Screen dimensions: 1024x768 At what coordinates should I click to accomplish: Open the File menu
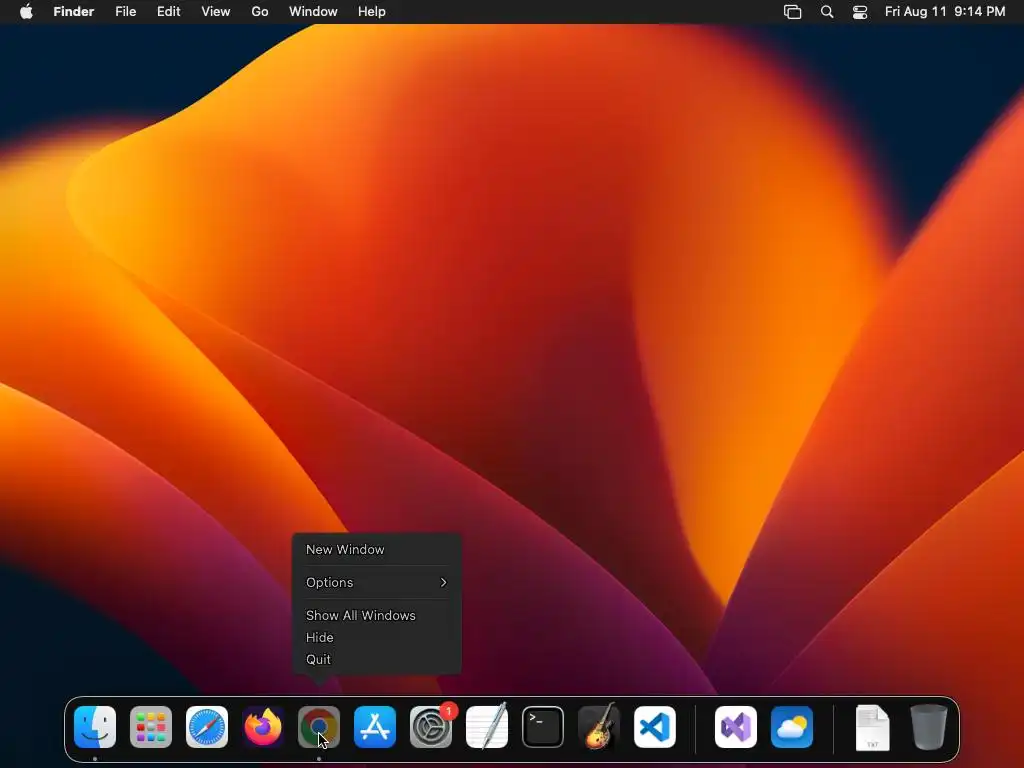(125, 12)
